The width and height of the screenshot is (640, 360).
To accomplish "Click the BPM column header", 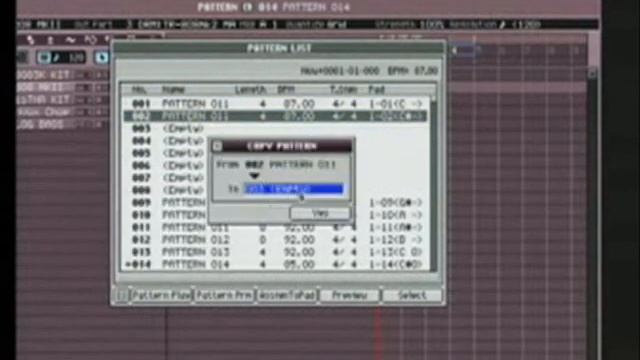I will tap(286, 89).
